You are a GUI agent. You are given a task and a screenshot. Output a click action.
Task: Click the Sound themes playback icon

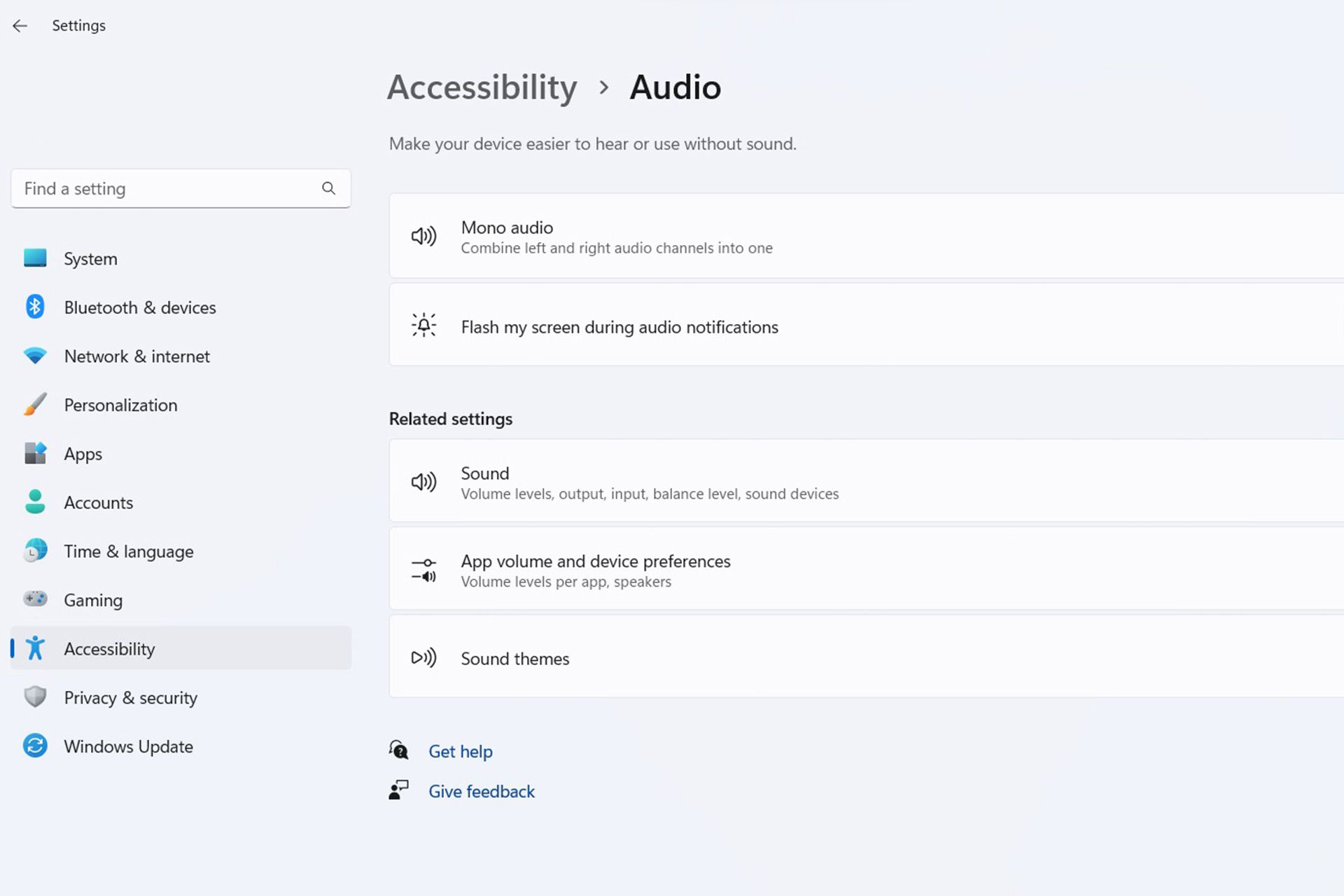(423, 657)
